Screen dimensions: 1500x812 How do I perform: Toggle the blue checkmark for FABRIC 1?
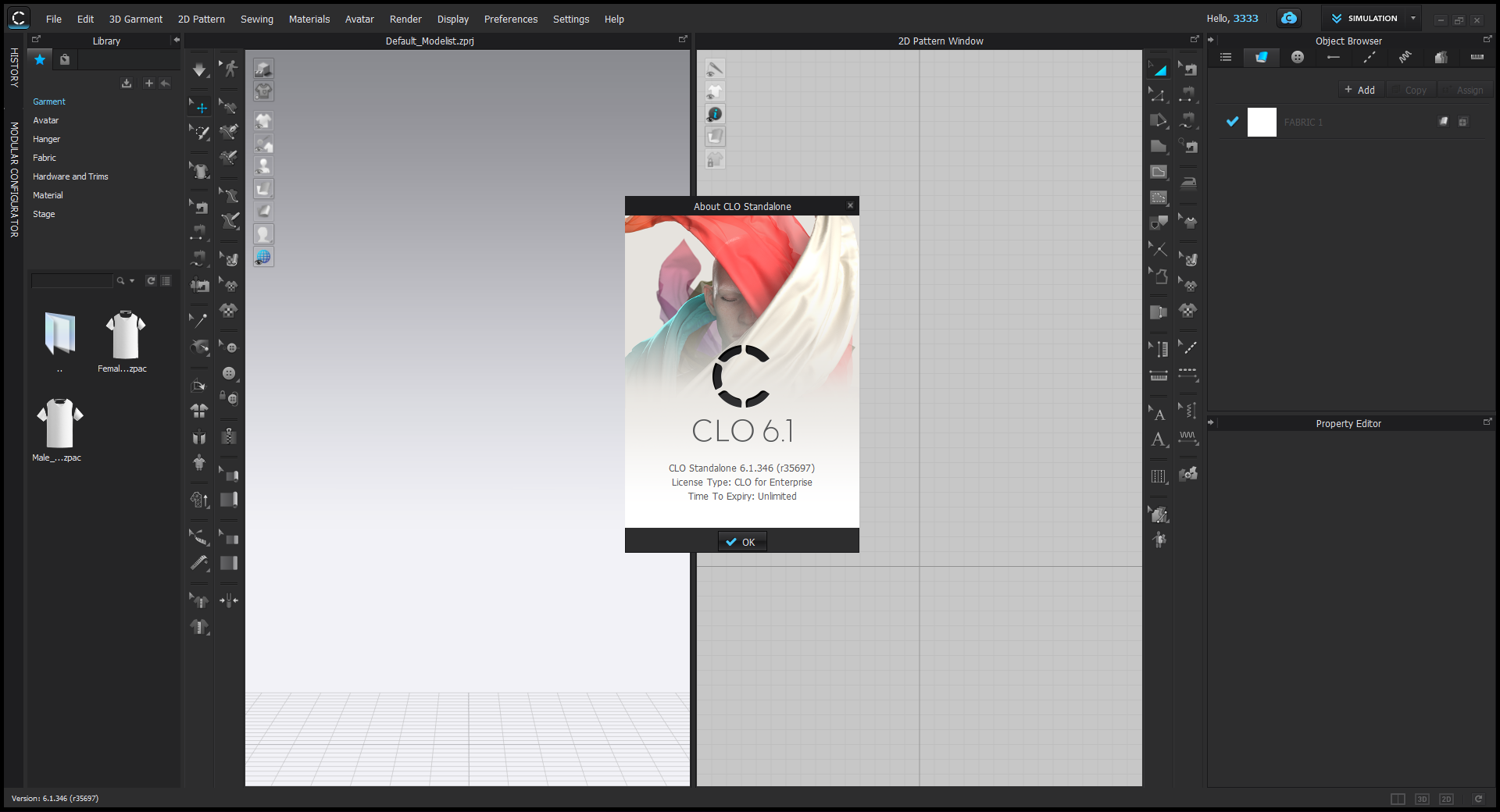pos(1232,122)
